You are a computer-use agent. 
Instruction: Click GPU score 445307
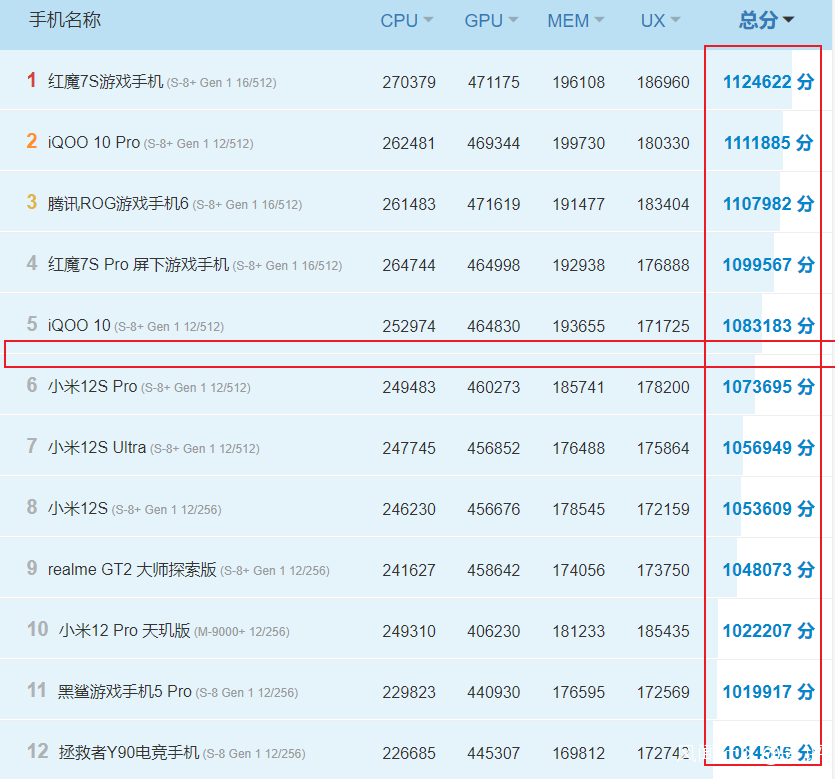493,753
